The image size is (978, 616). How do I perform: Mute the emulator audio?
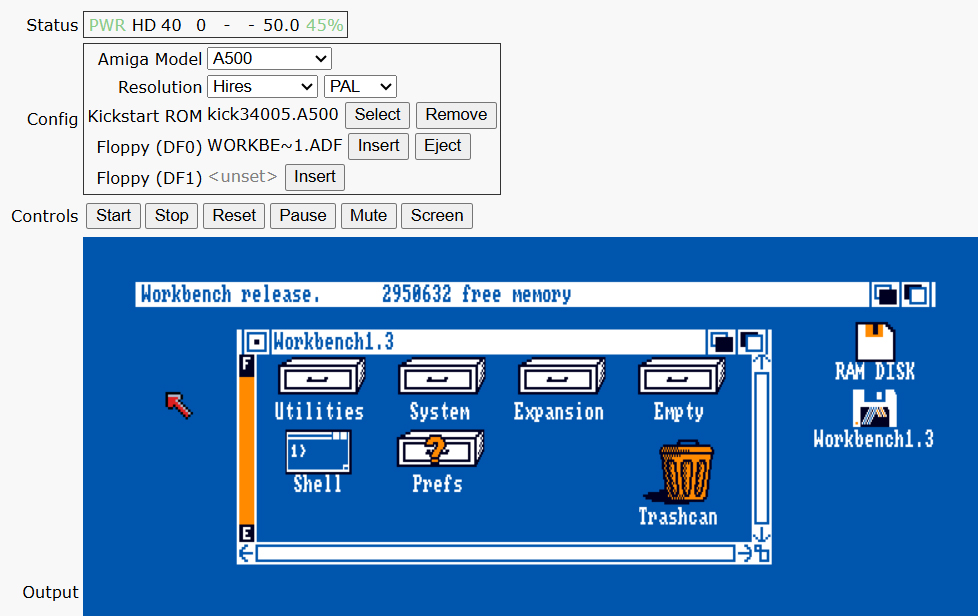(368, 215)
